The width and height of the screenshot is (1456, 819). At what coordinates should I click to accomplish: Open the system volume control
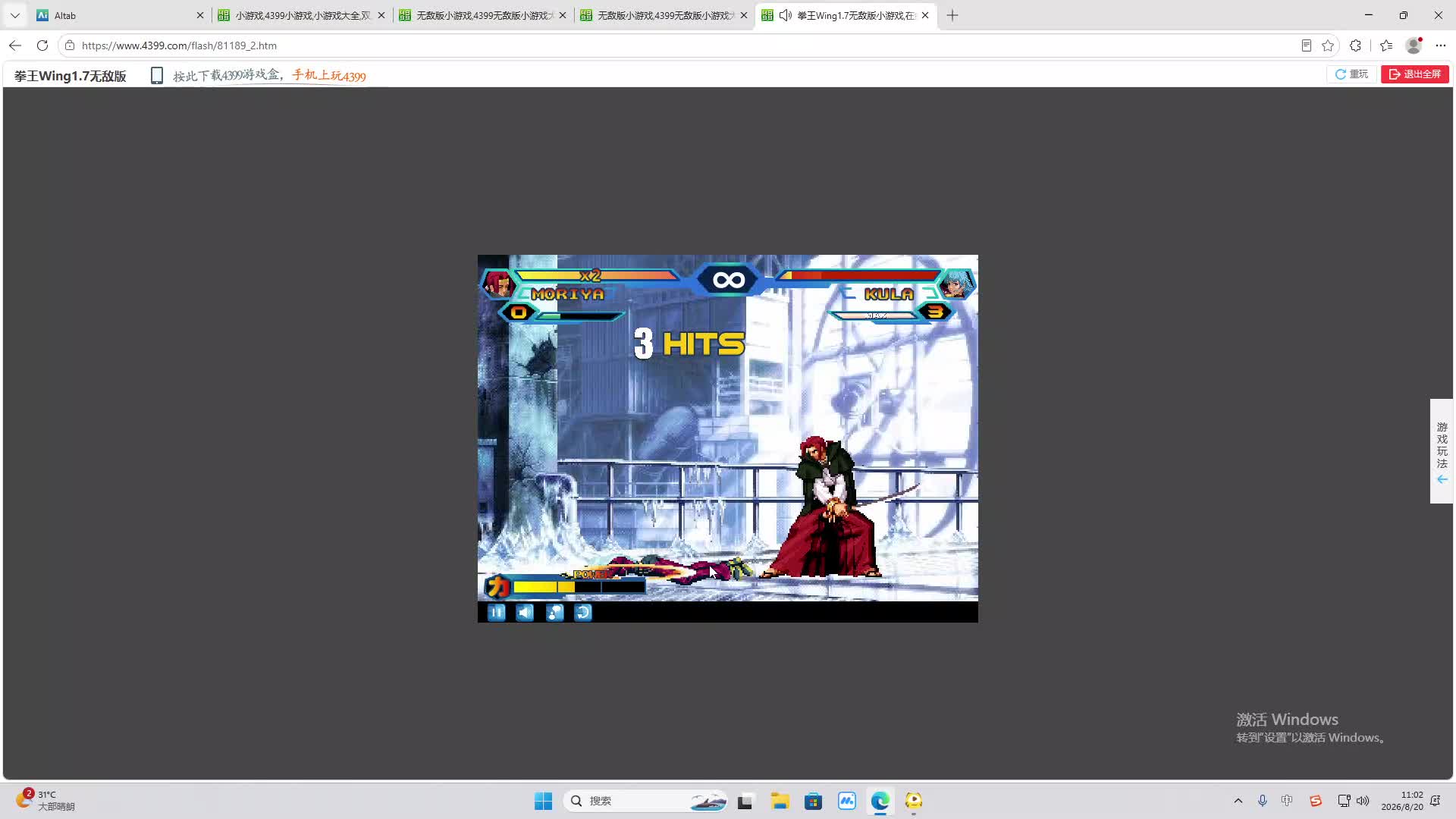coord(1363,801)
